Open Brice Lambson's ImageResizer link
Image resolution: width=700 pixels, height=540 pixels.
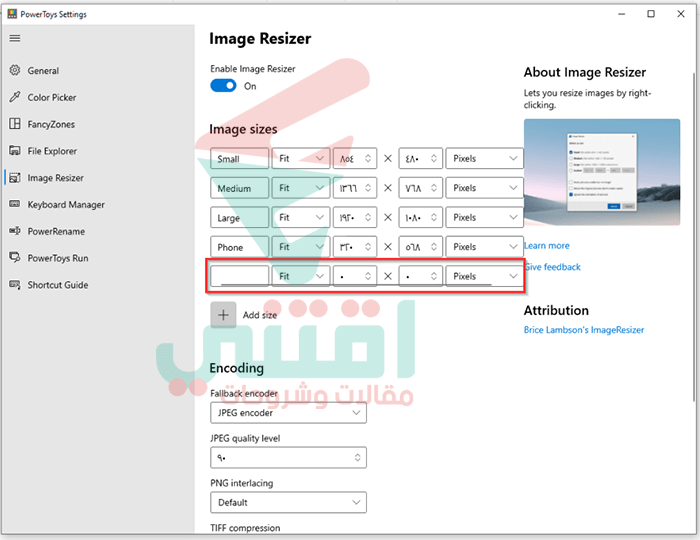tap(584, 330)
